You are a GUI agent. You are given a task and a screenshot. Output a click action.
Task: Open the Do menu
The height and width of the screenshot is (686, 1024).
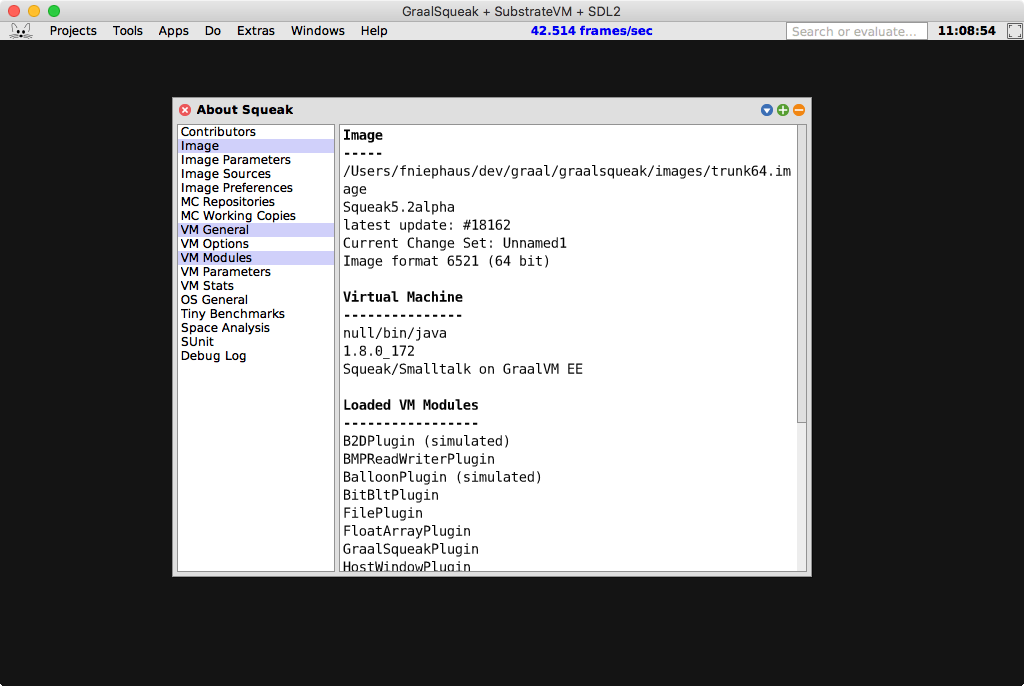coord(212,31)
